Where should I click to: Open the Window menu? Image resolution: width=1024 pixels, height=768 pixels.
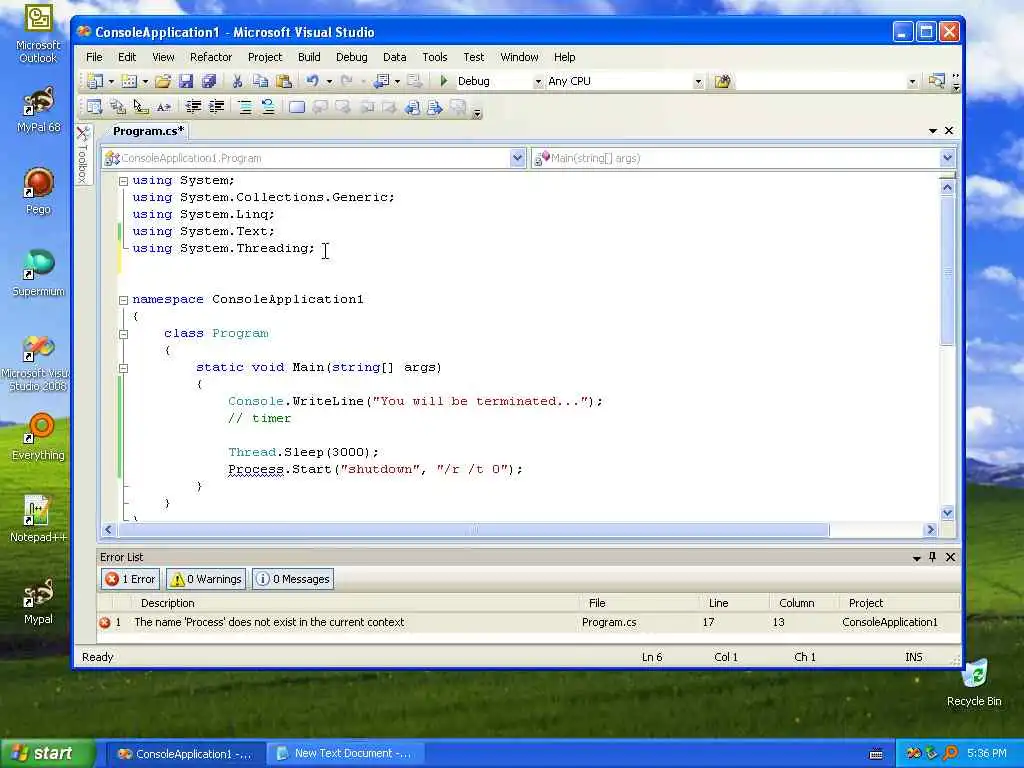pos(519,57)
